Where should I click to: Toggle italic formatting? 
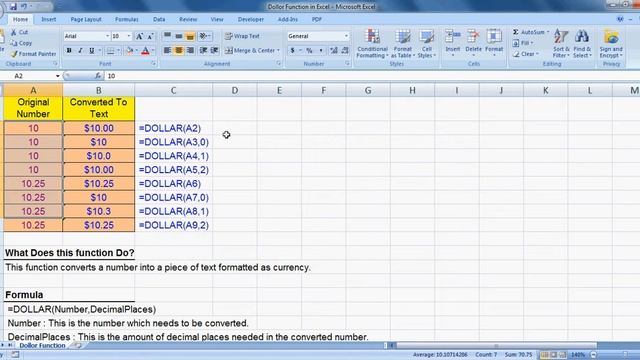(80, 51)
